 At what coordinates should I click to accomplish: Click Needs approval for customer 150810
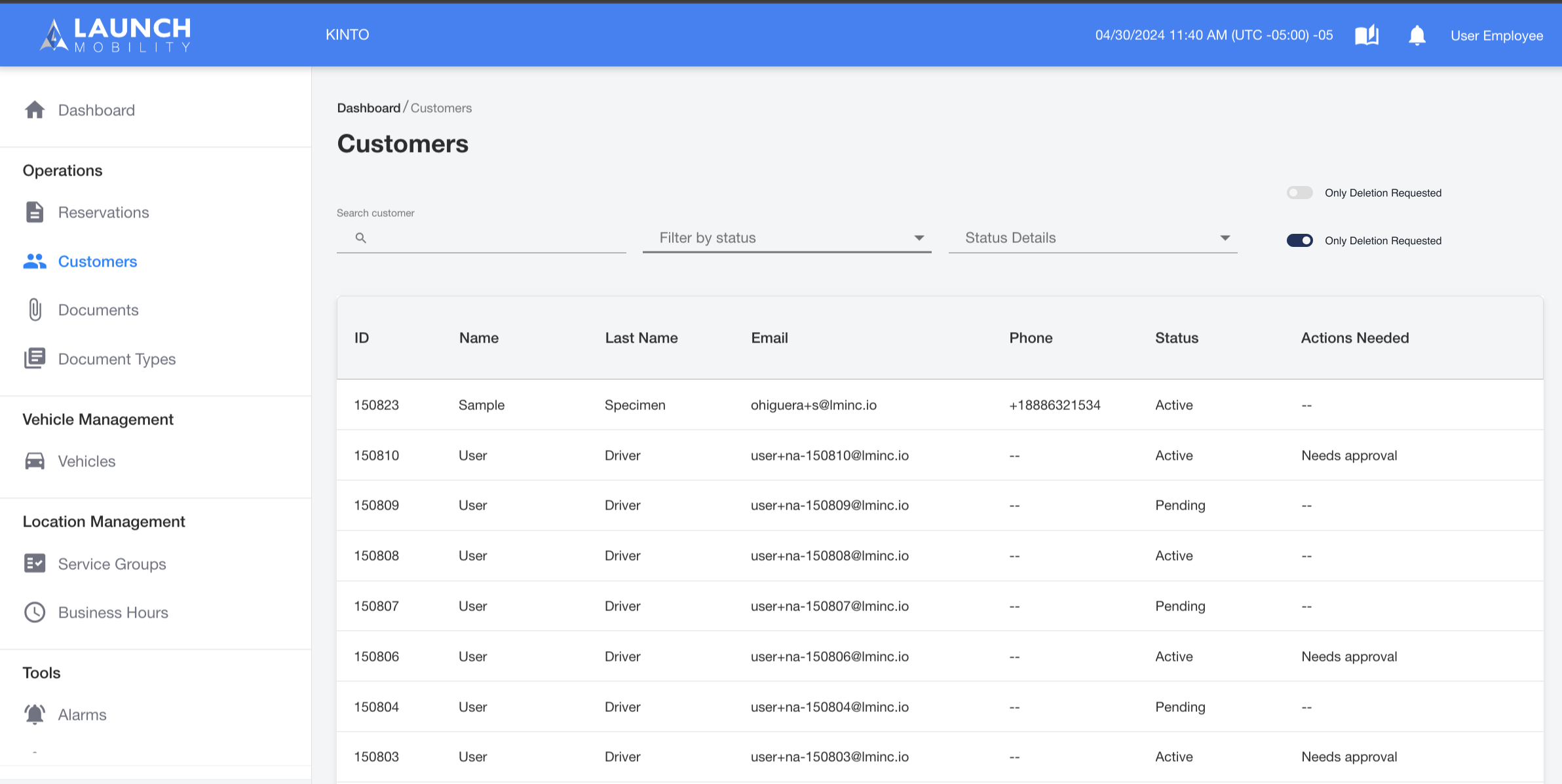pos(1349,455)
